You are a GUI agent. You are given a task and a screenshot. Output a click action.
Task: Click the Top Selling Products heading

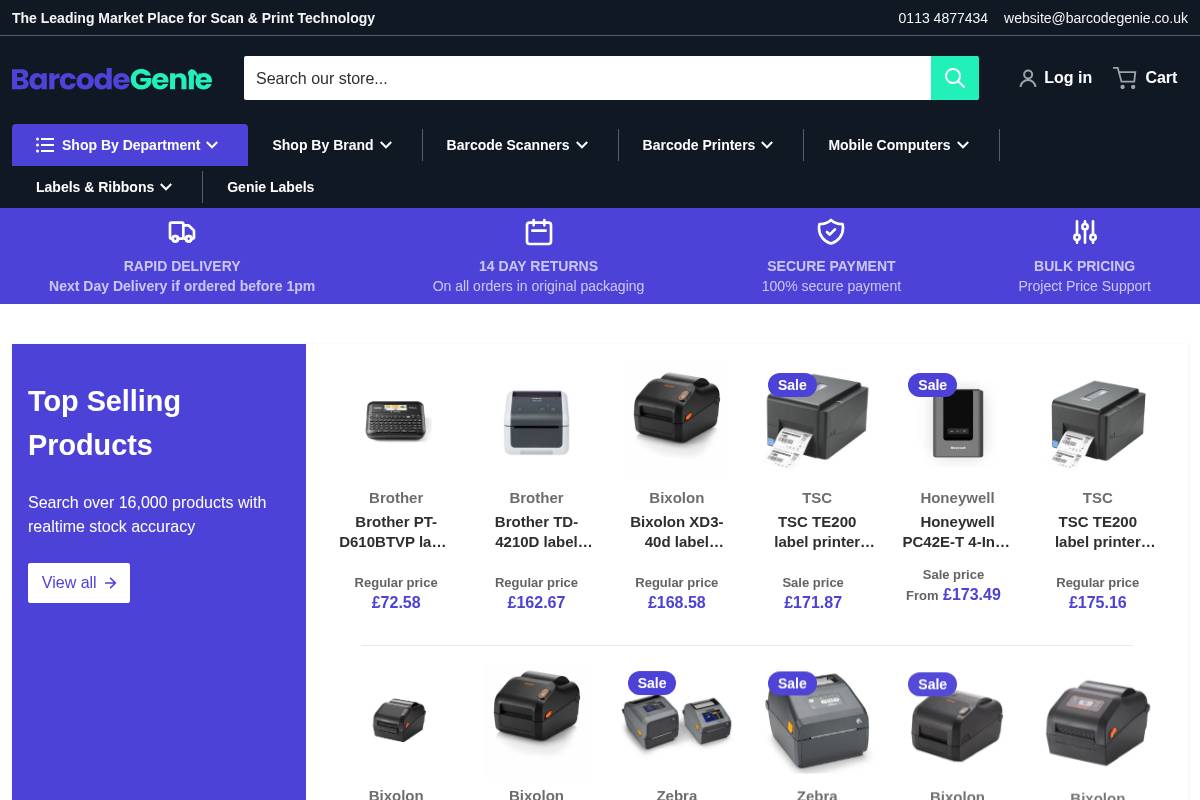coord(104,423)
